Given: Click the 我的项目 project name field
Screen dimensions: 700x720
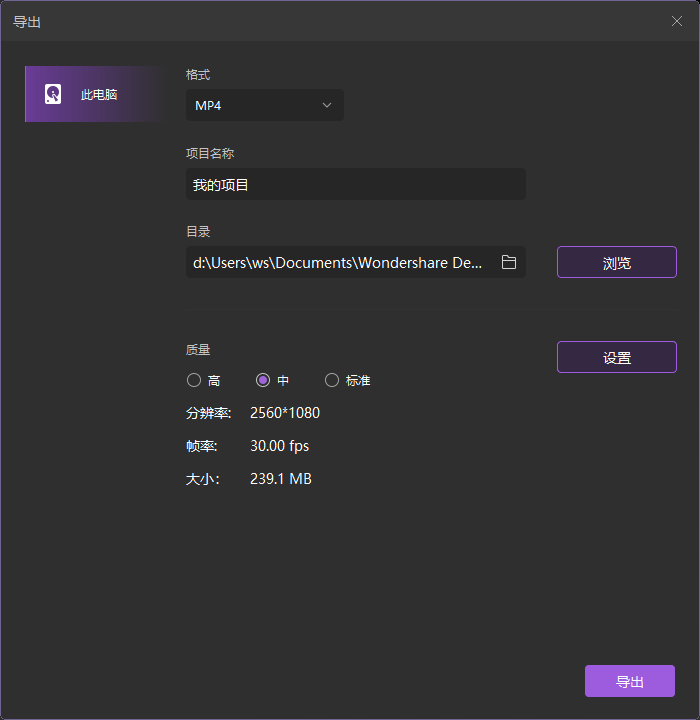Looking at the screenshot, I should click(x=355, y=185).
